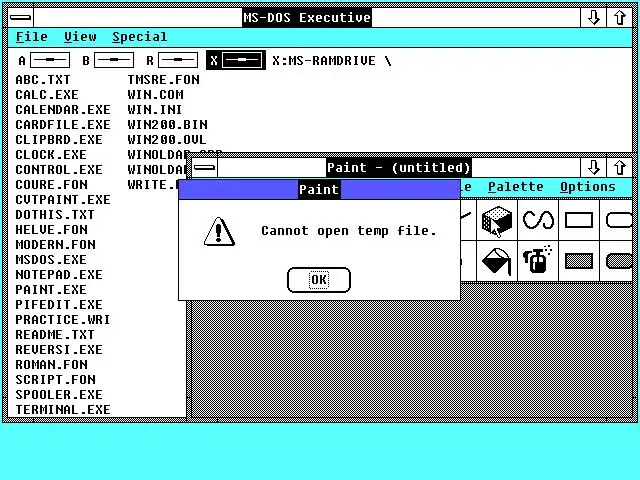Image resolution: width=640 pixels, height=480 pixels.
Task: Select DOTHIS.TXT in the file list
Action: (55, 215)
